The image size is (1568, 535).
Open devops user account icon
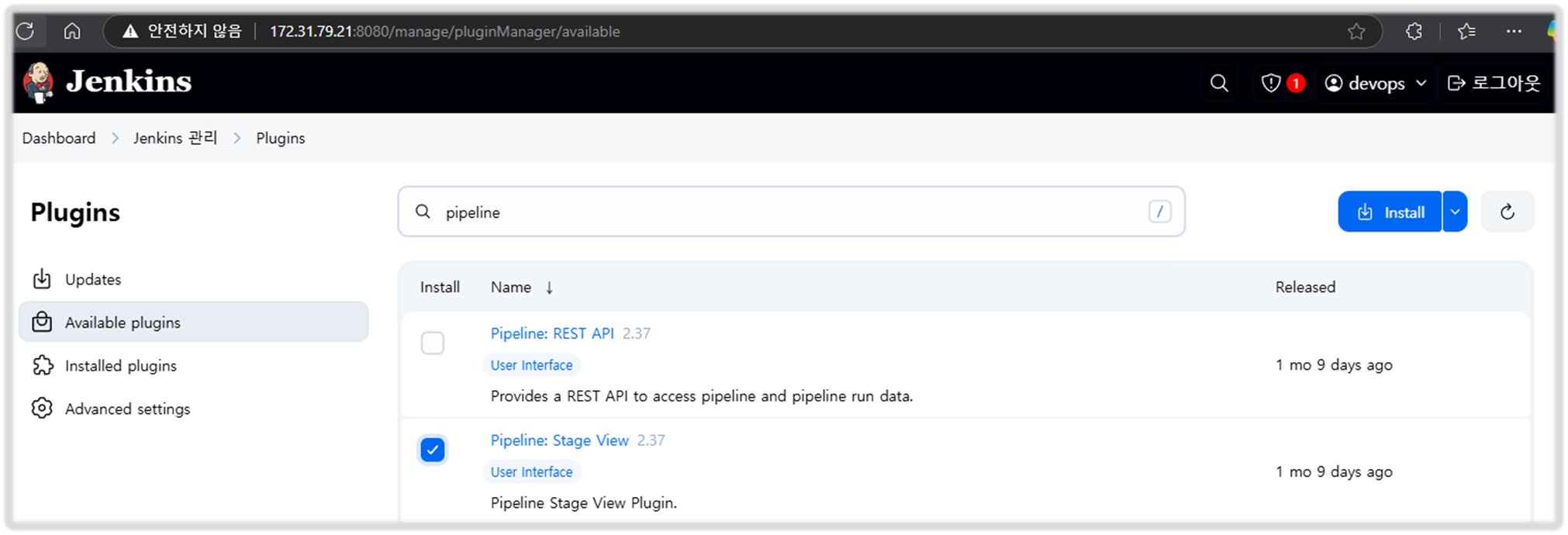[x=1333, y=83]
